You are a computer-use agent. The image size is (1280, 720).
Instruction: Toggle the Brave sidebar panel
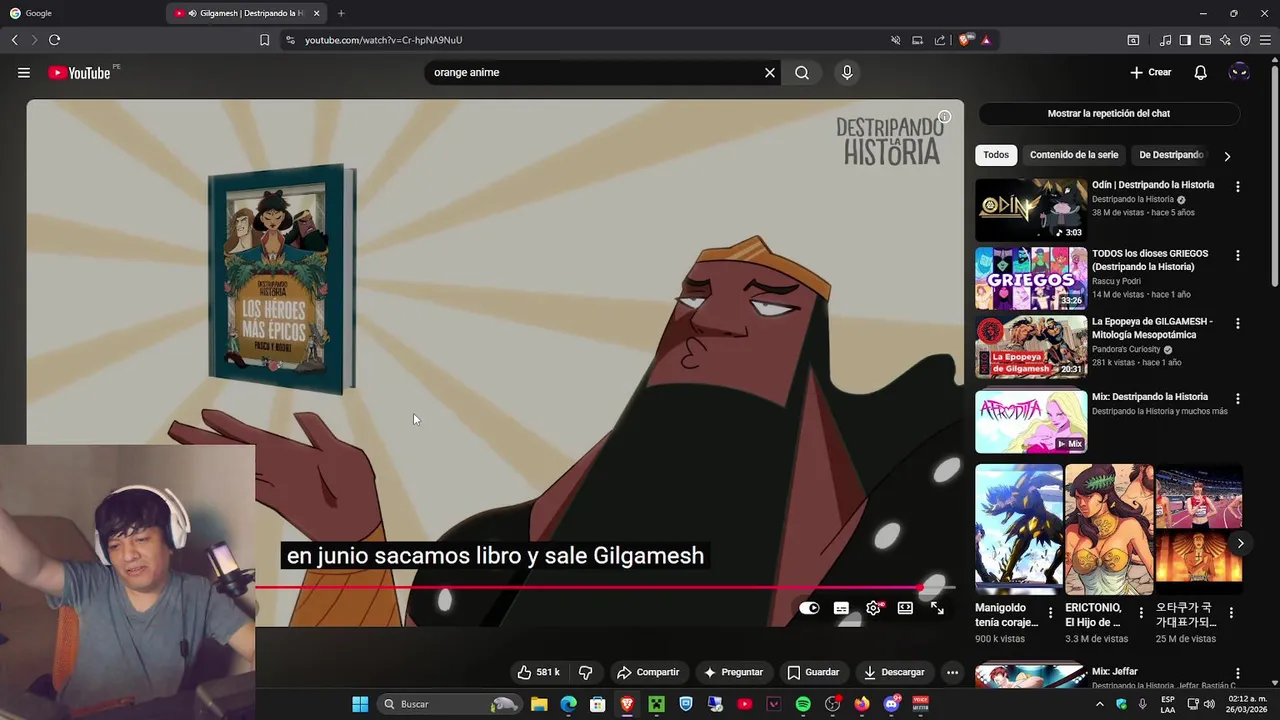pos(1185,40)
